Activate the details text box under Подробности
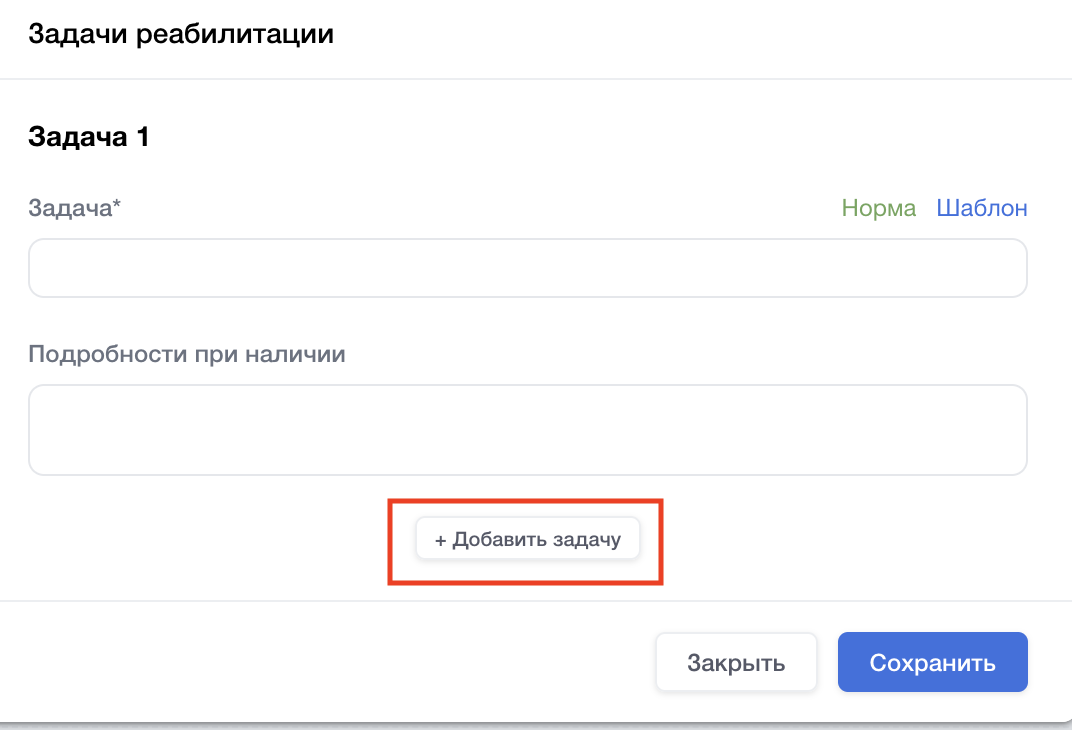1072x730 pixels. click(x=527, y=430)
